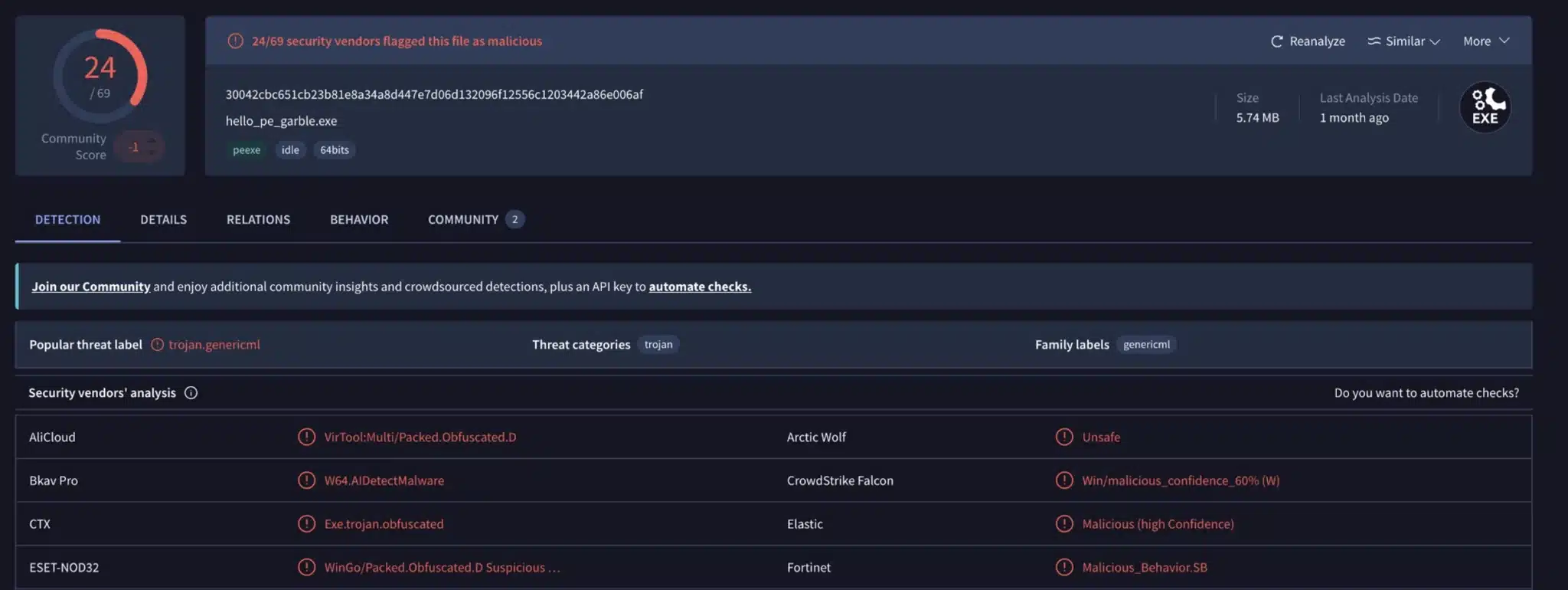Image resolution: width=1568 pixels, height=590 pixels.
Task: Click the warning icon beside CrowdStrike Falcon result
Action: click(x=1064, y=480)
